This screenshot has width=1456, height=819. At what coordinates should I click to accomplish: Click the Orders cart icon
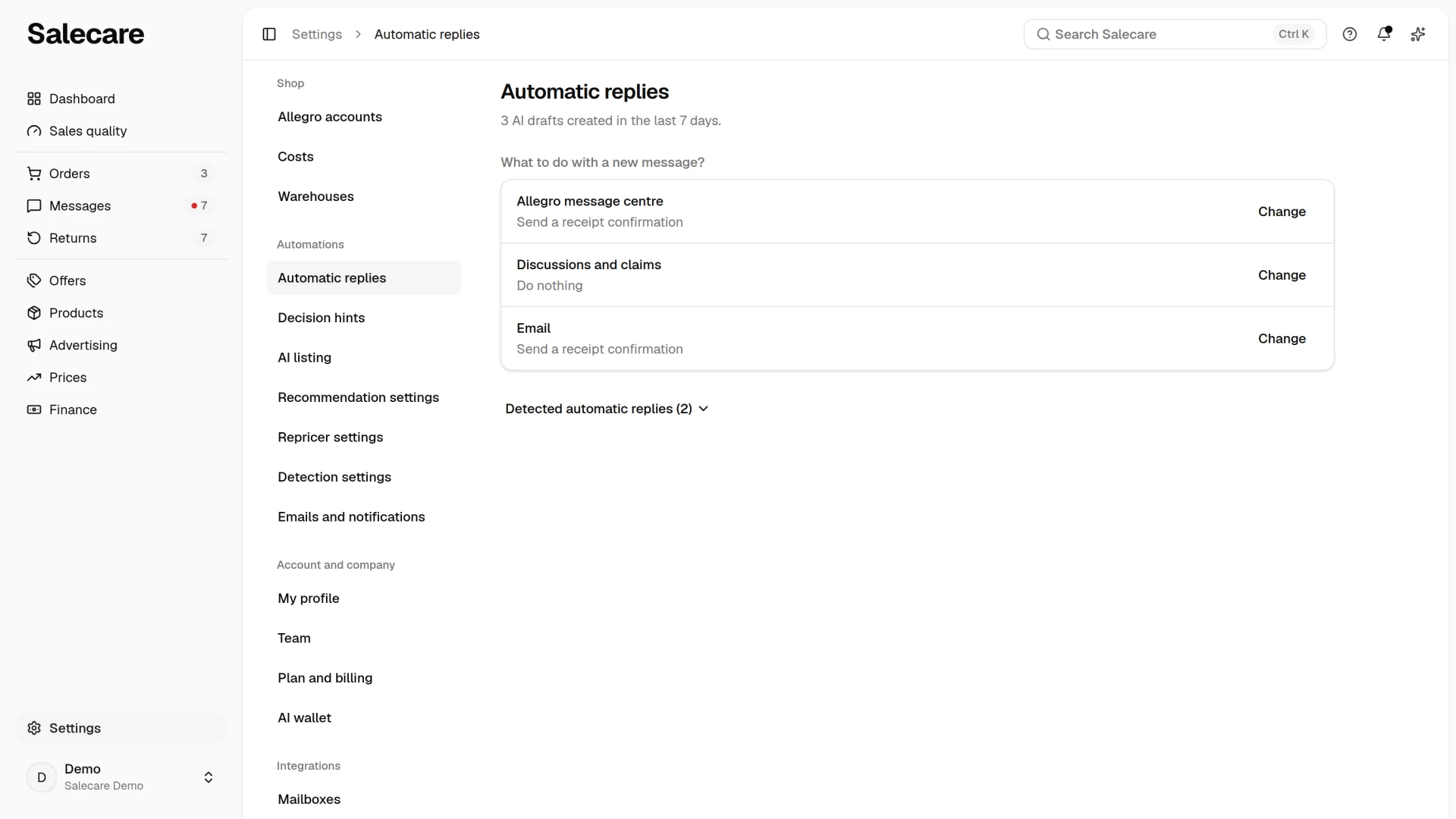34,174
